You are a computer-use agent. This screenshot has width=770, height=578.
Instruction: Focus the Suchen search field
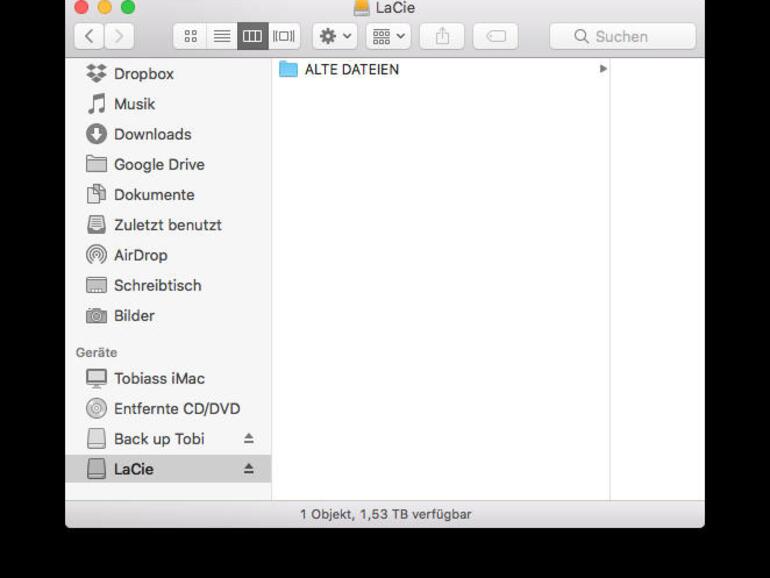623,36
